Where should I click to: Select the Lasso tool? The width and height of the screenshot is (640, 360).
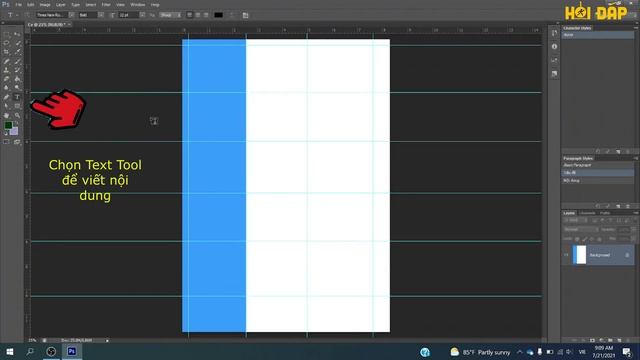point(6,43)
